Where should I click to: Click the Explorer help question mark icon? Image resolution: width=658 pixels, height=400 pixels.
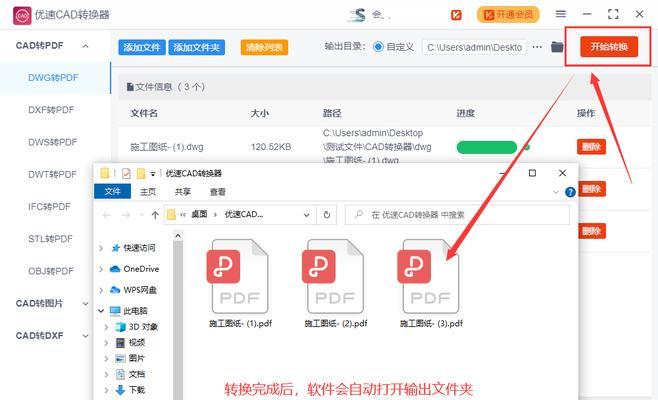coord(570,192)
